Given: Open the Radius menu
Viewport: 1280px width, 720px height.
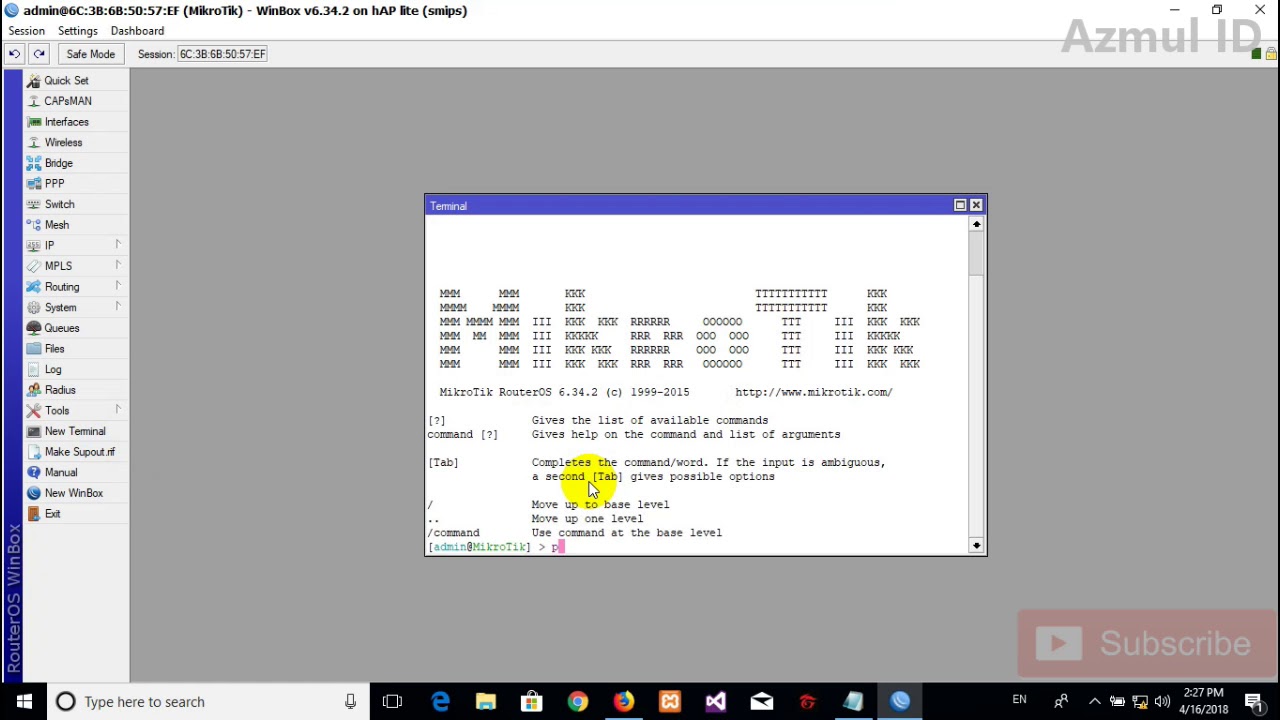Looking at the screenshot, I should [x=60, y=390].
